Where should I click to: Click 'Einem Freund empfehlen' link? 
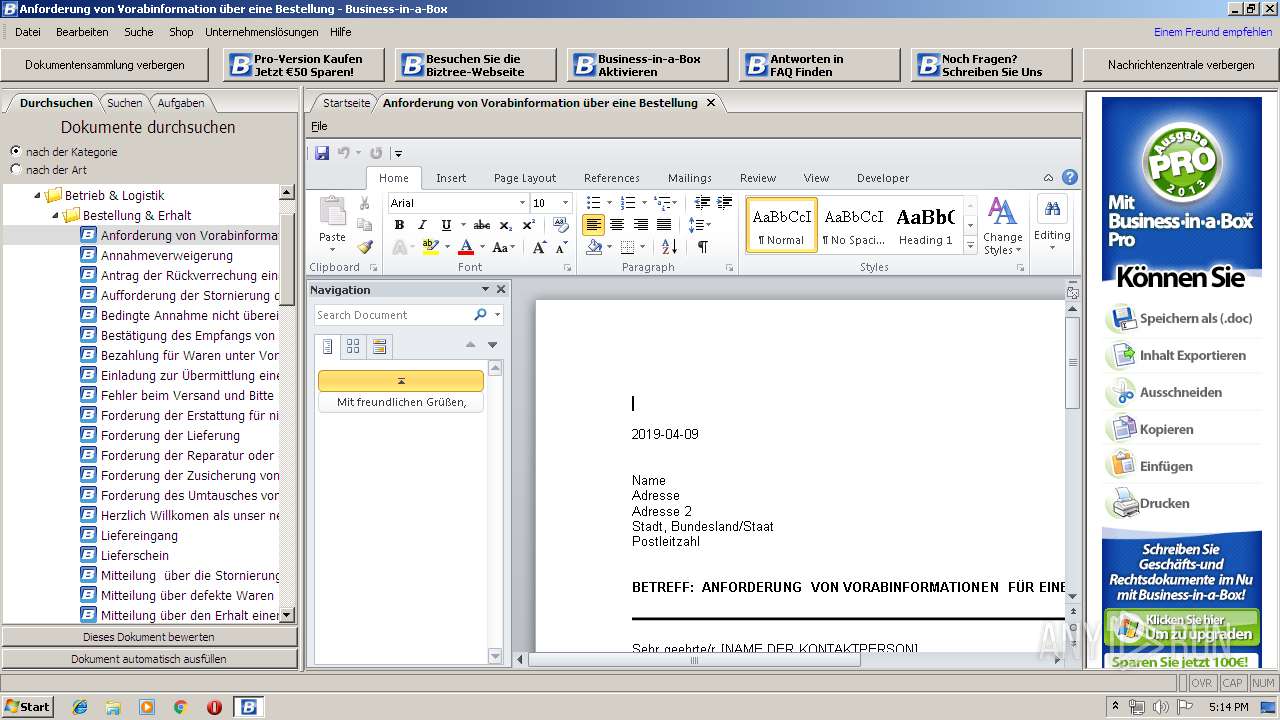click(1213, 32)
